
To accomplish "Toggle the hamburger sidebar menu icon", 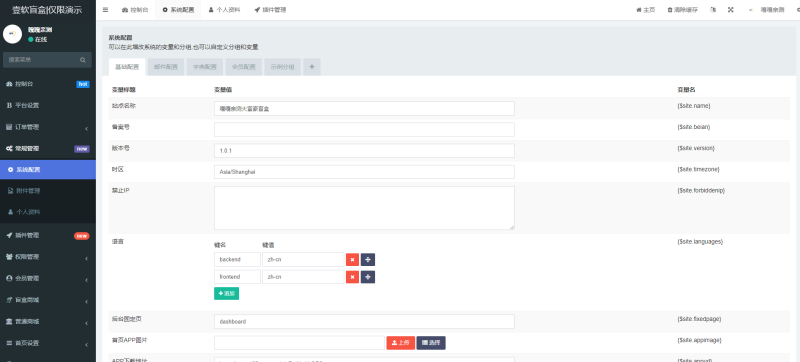I will pyautogui.click(x=105, y=10).
